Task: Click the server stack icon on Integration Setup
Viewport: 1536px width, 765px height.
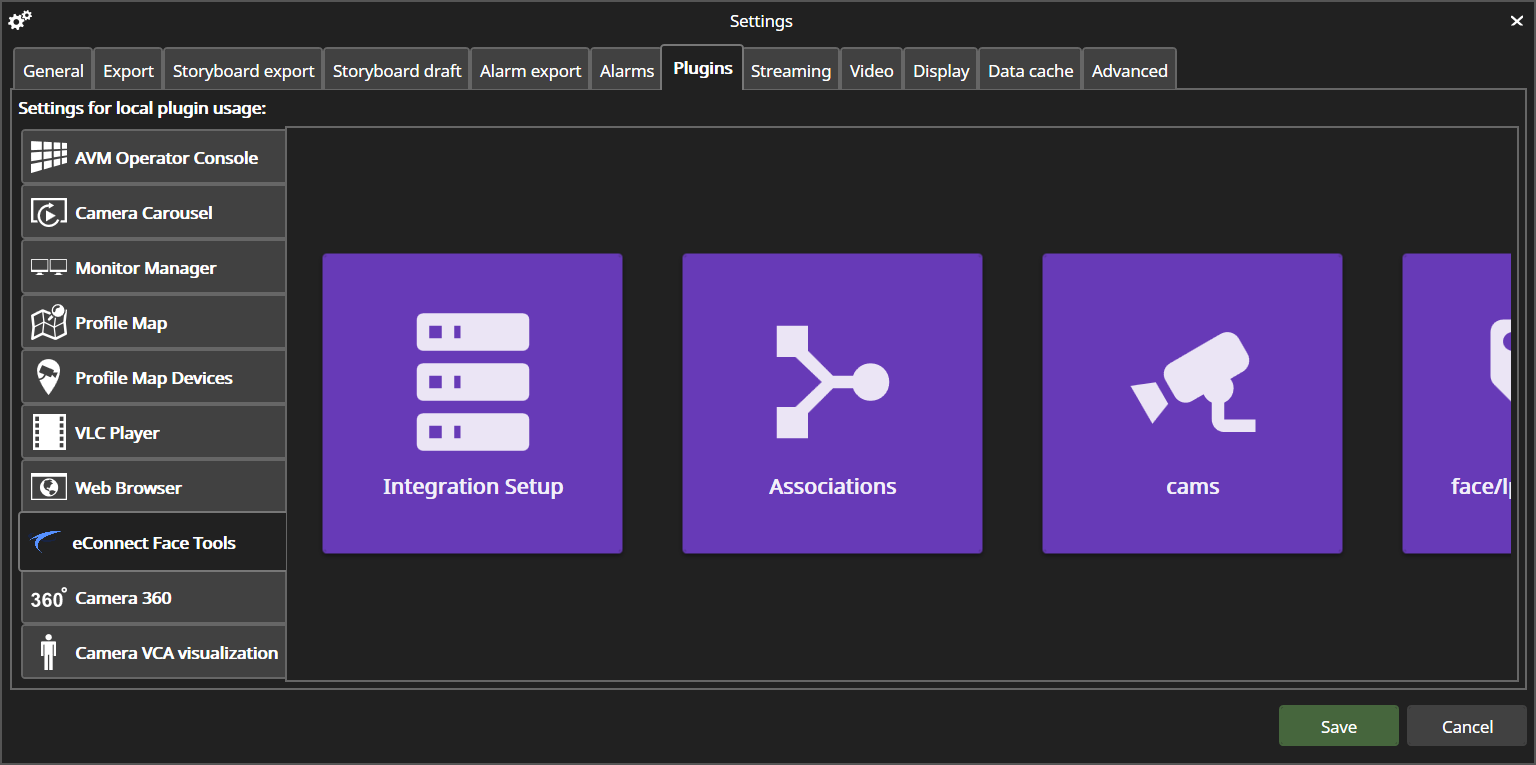Action: click(473, 381)
